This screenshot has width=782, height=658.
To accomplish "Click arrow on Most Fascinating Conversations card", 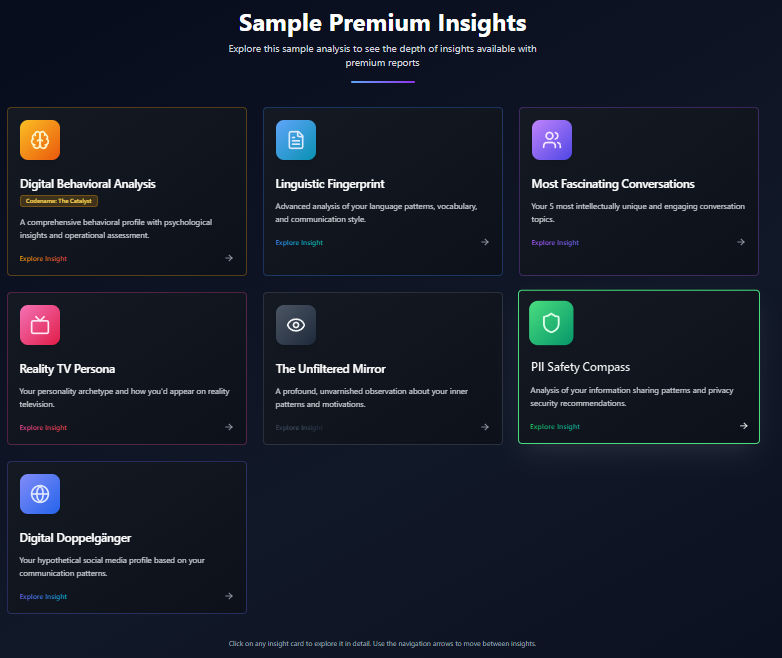I will coord(741,242).
